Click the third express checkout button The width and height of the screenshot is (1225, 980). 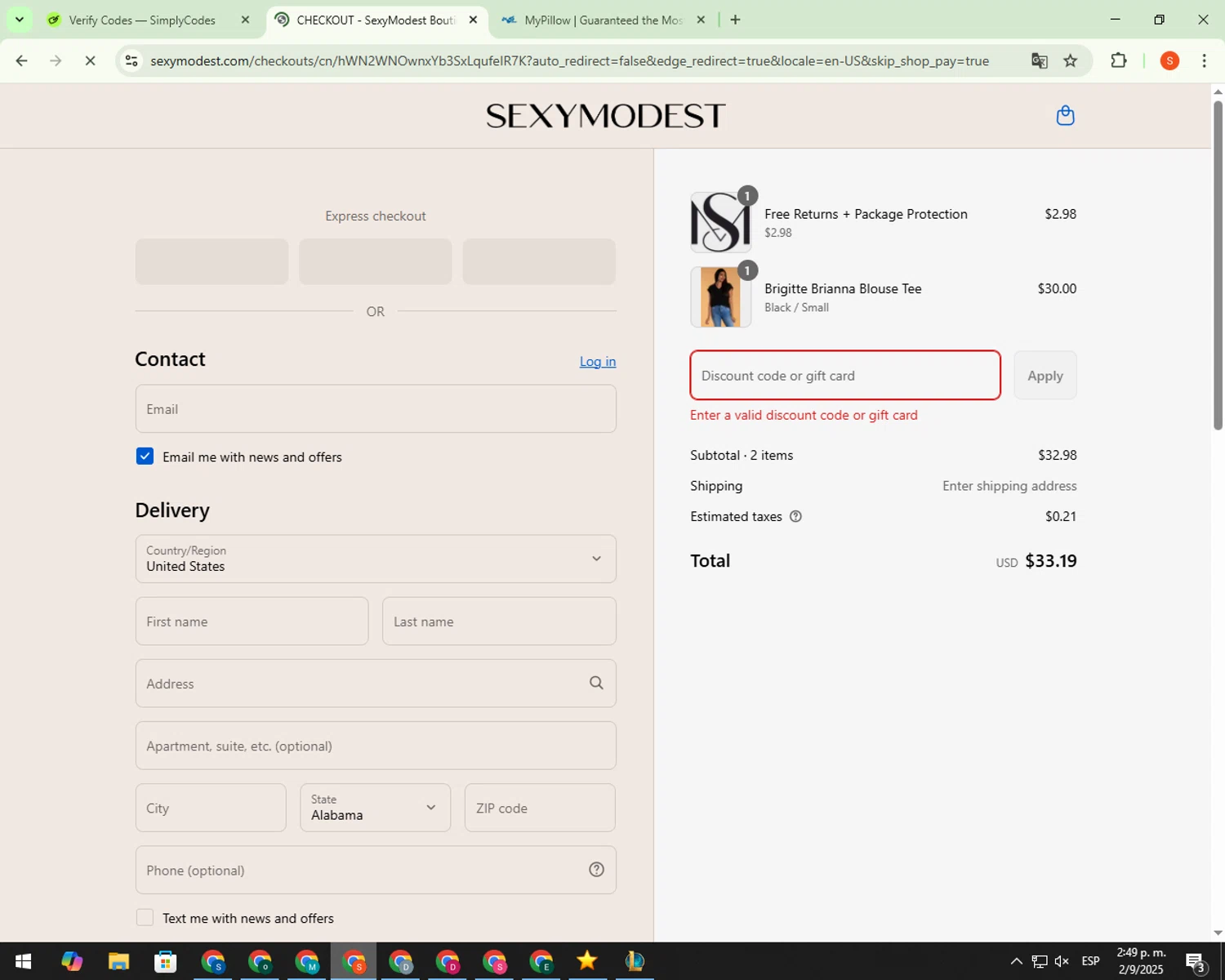[x=539, y=261]
